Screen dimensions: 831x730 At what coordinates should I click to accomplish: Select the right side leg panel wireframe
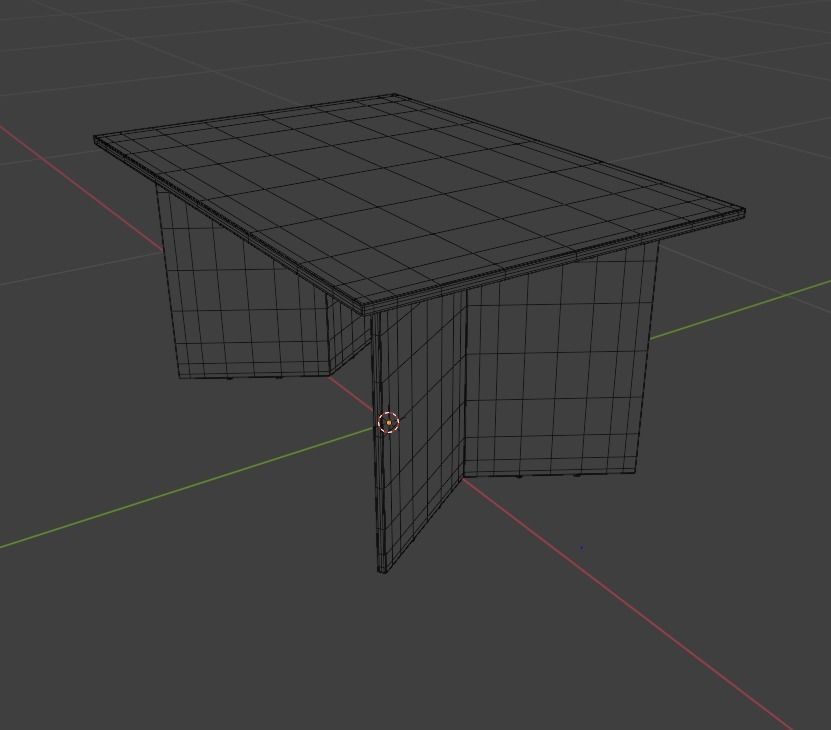click(561, 360)
